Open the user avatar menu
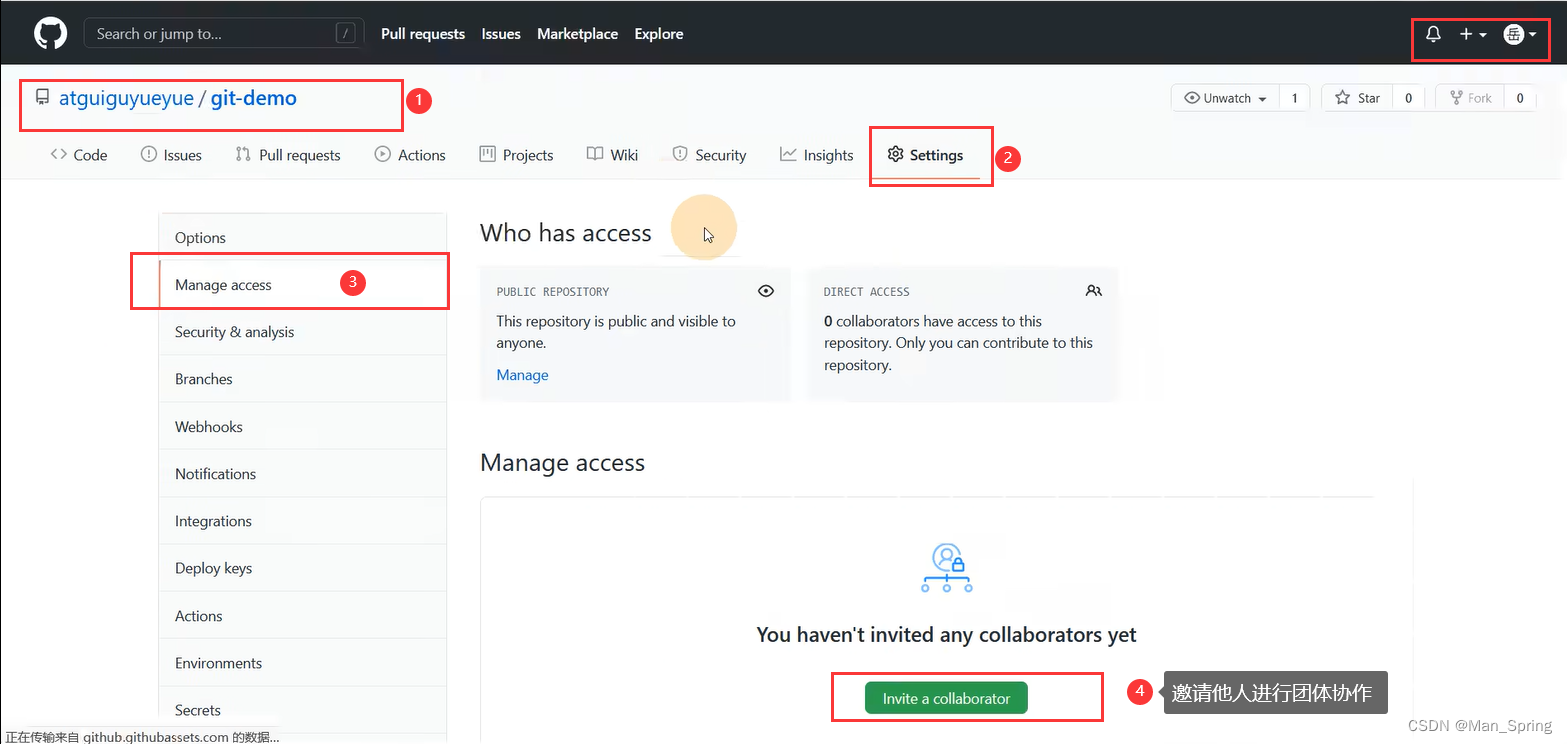The image size is (1567, 744). 1520,34
